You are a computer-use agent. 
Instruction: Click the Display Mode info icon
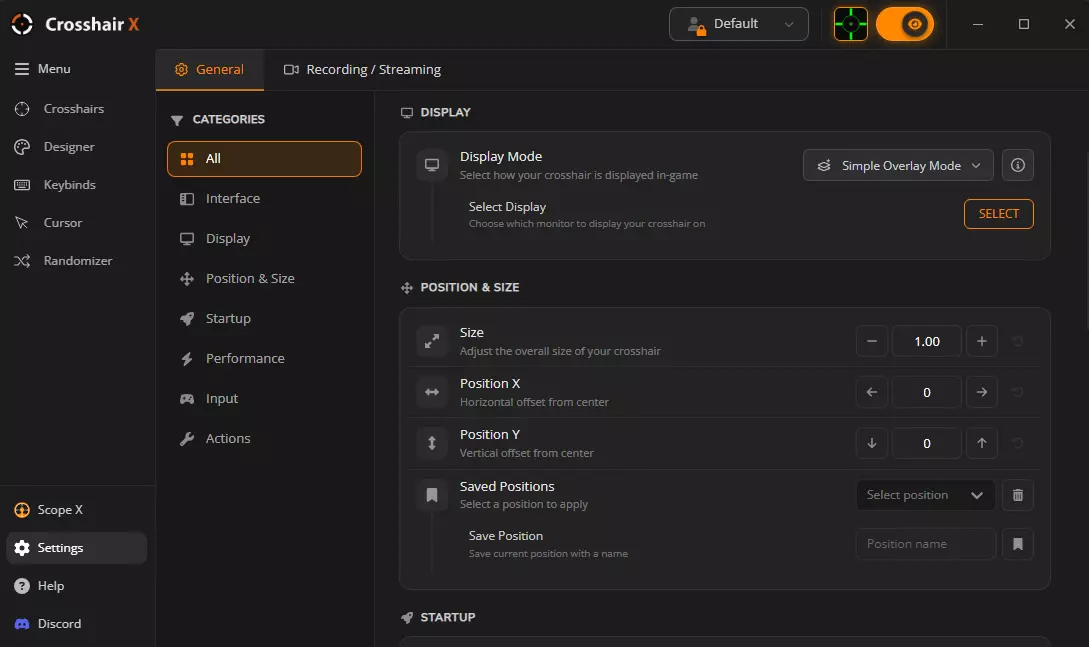(1018, 166)
